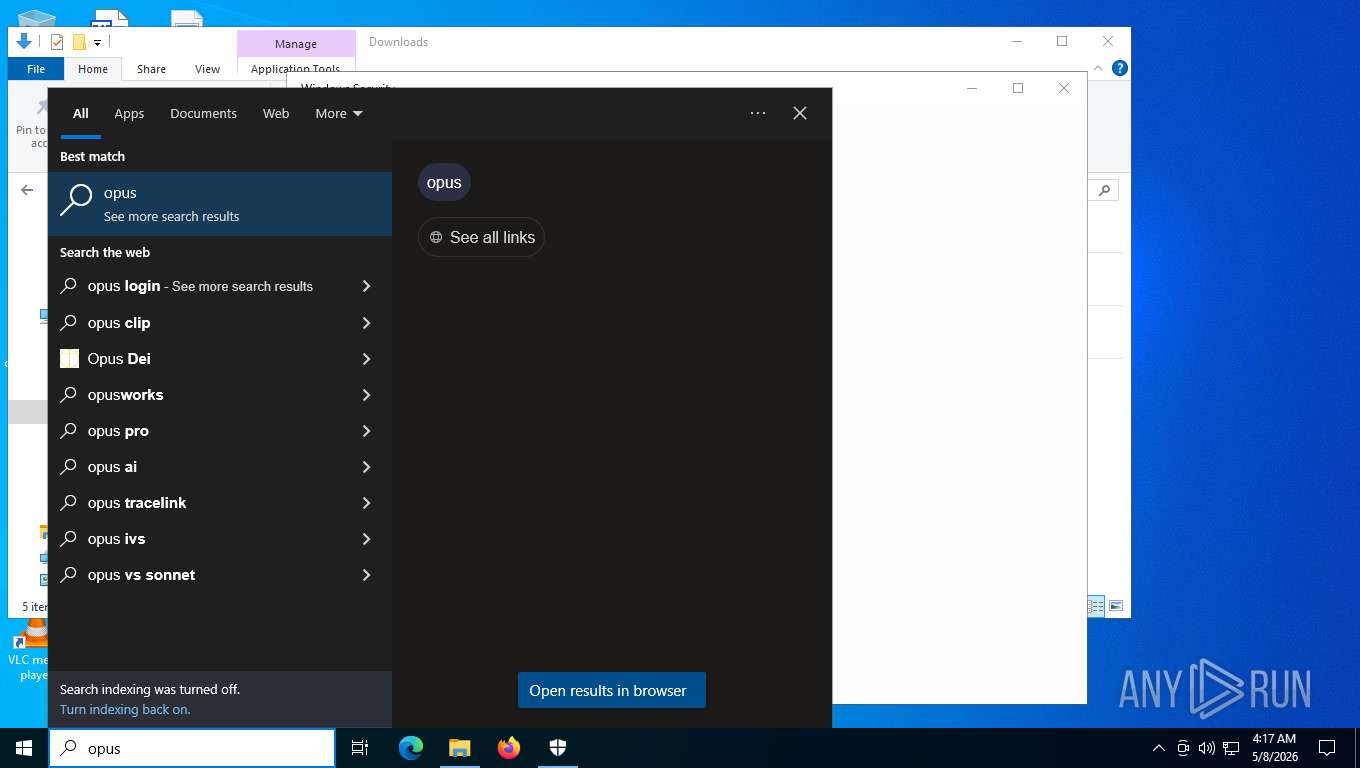
Task: Open Windows Security from the taskbar
Action: coord(558,748)
